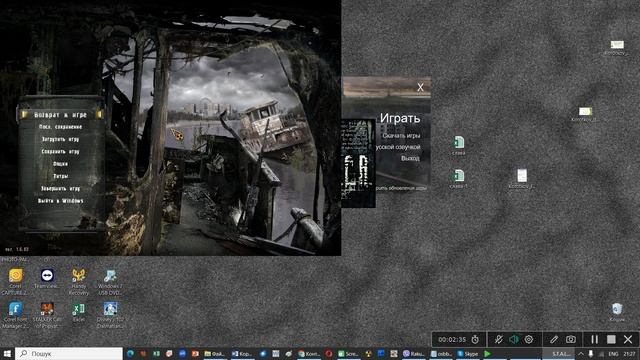Select the desktop file icon right of the launcher
The image size is (640, 360).
point(585,114)
